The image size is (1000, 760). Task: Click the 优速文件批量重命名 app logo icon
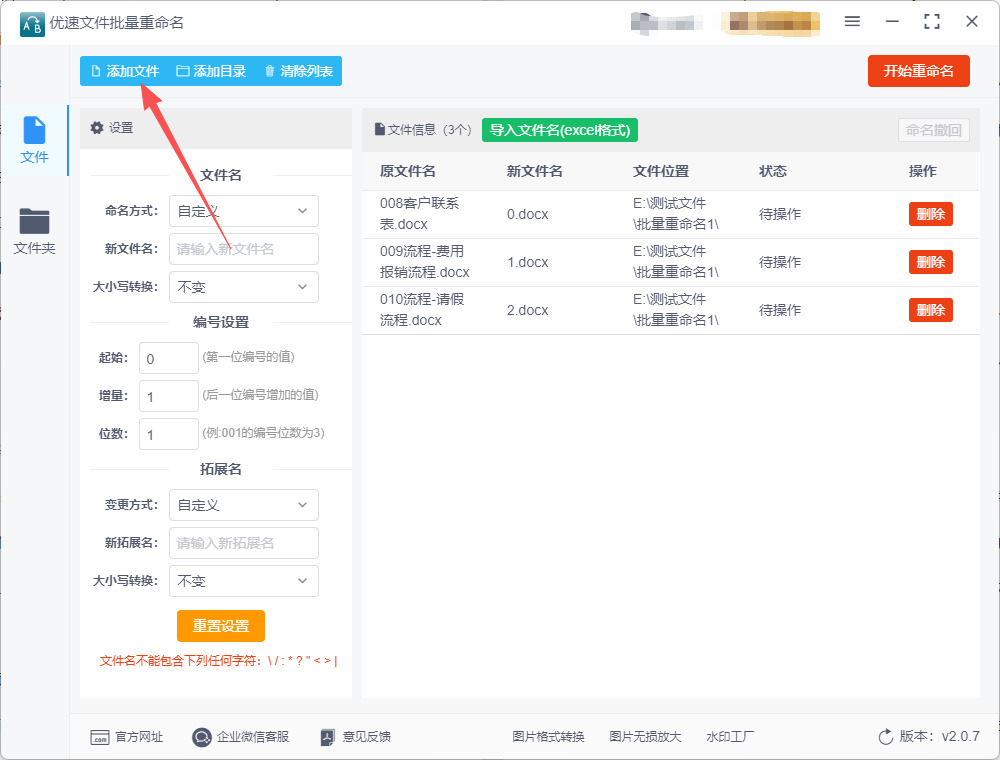point(32,24)
